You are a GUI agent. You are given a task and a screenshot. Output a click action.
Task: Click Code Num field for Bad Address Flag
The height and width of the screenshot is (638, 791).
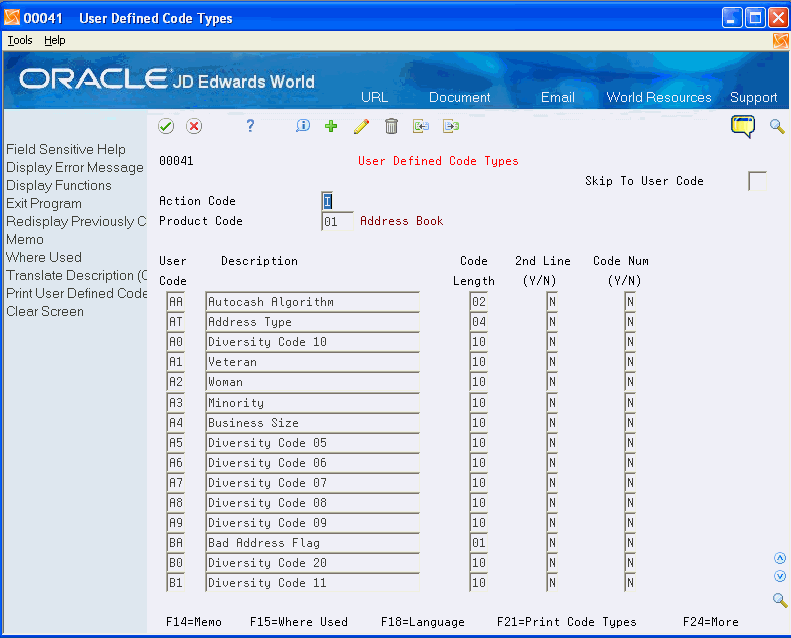[x=630, y=543]
